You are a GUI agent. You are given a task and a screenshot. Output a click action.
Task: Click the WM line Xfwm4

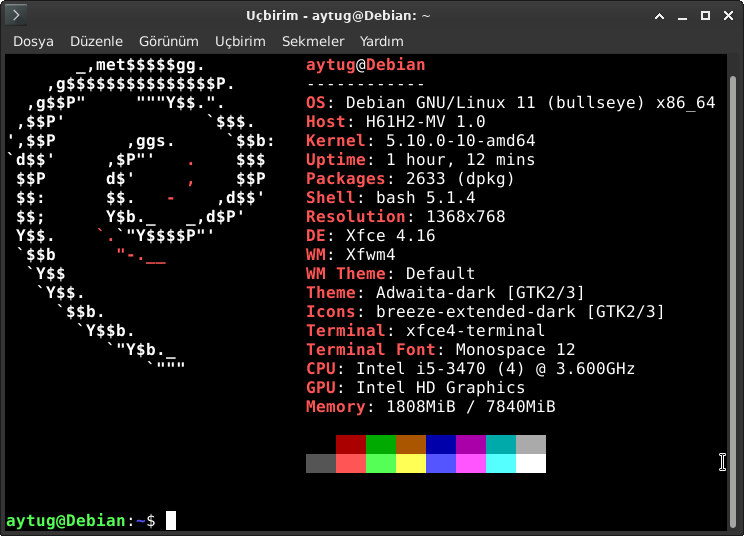click(x=351, y=254)
